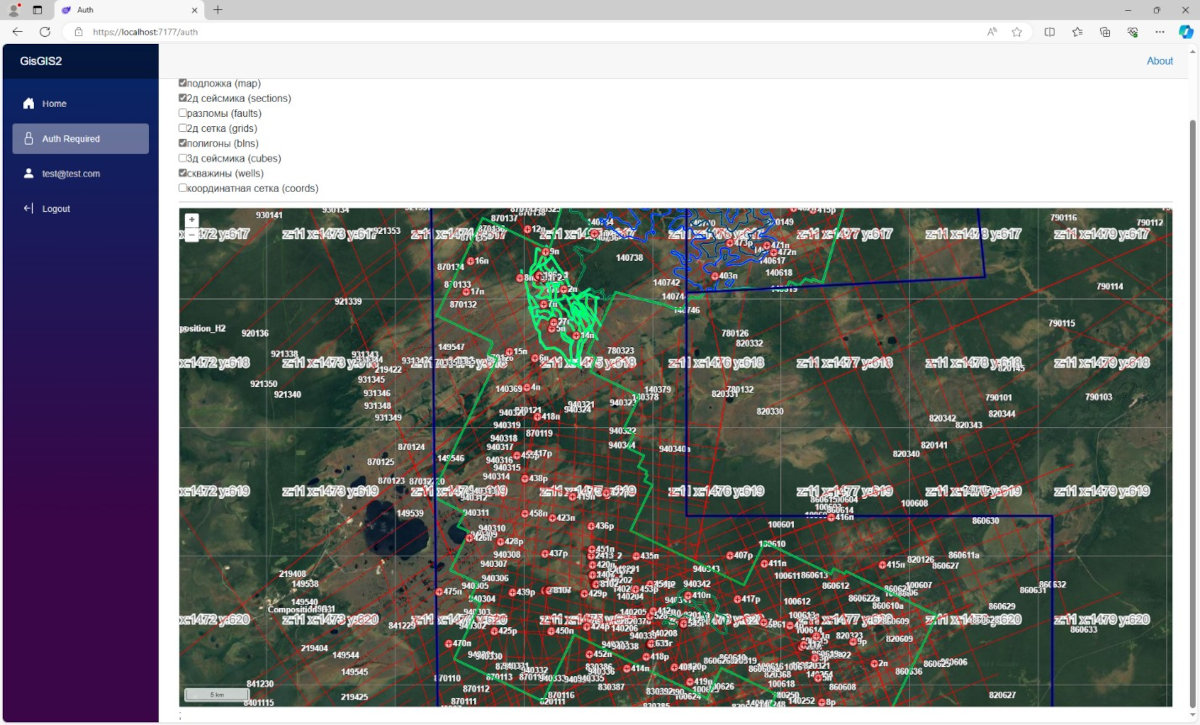Open browser read aloud option
Image resolution: width=1200 pixels, height=725 pixels.
pyautogui.click(x=992, y=32)
